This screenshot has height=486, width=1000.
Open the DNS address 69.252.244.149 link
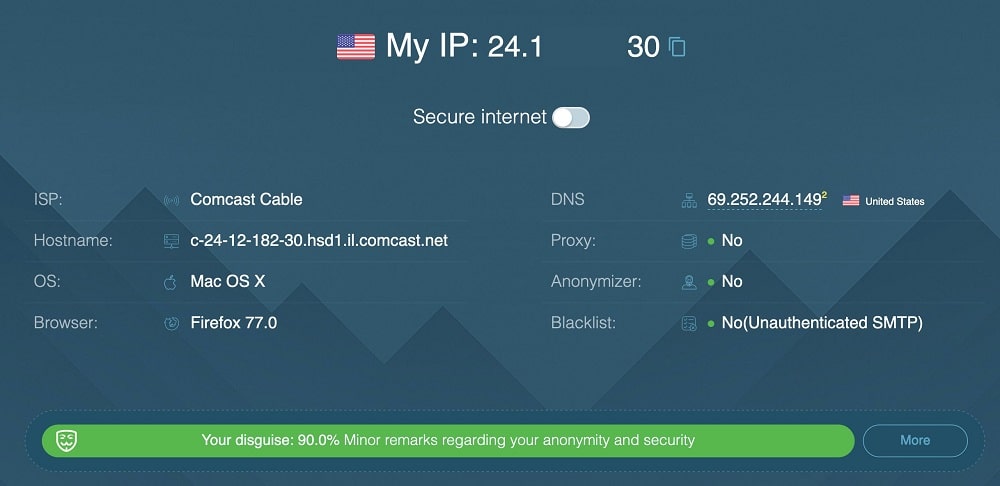(764, 200)
